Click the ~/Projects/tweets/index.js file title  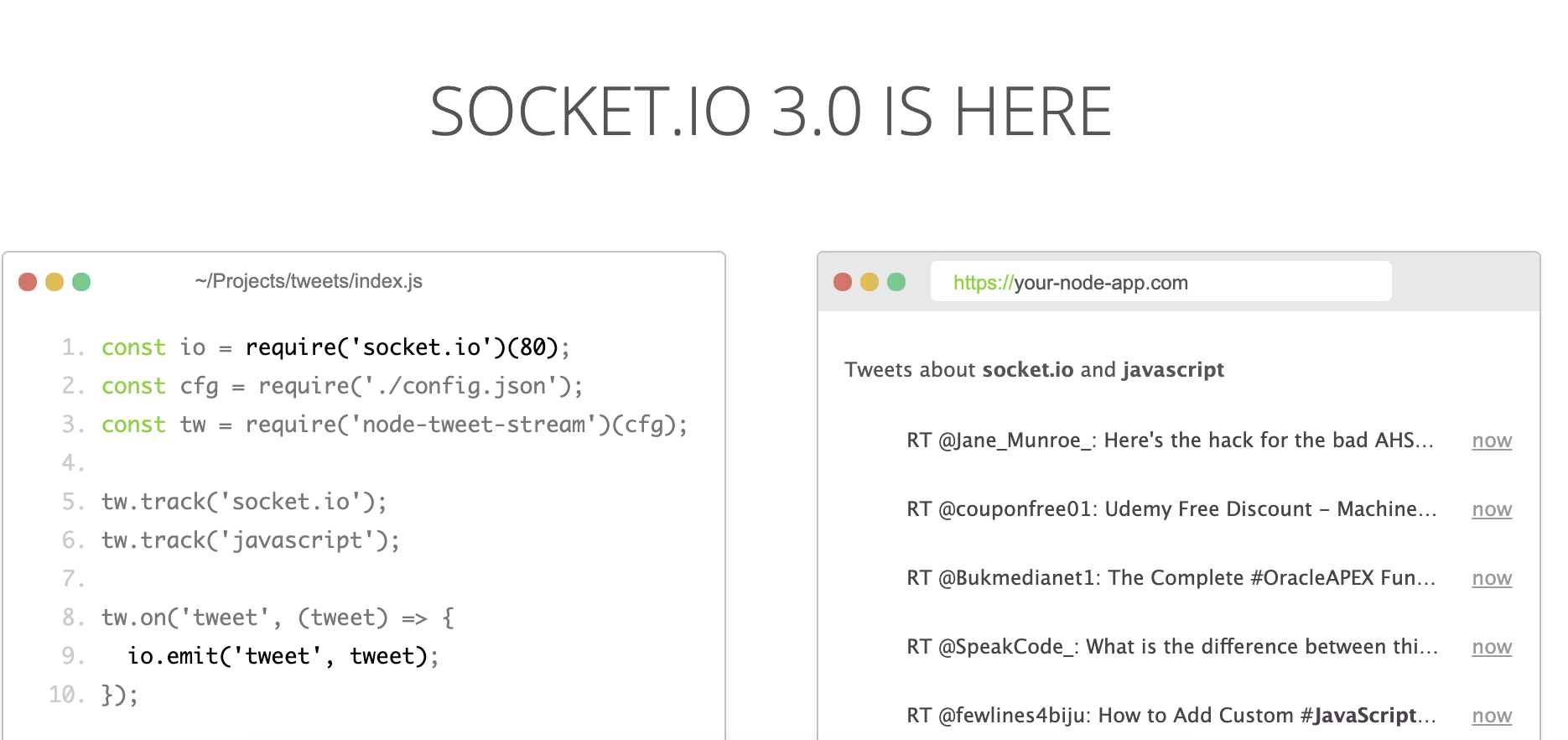coord(309,281)
